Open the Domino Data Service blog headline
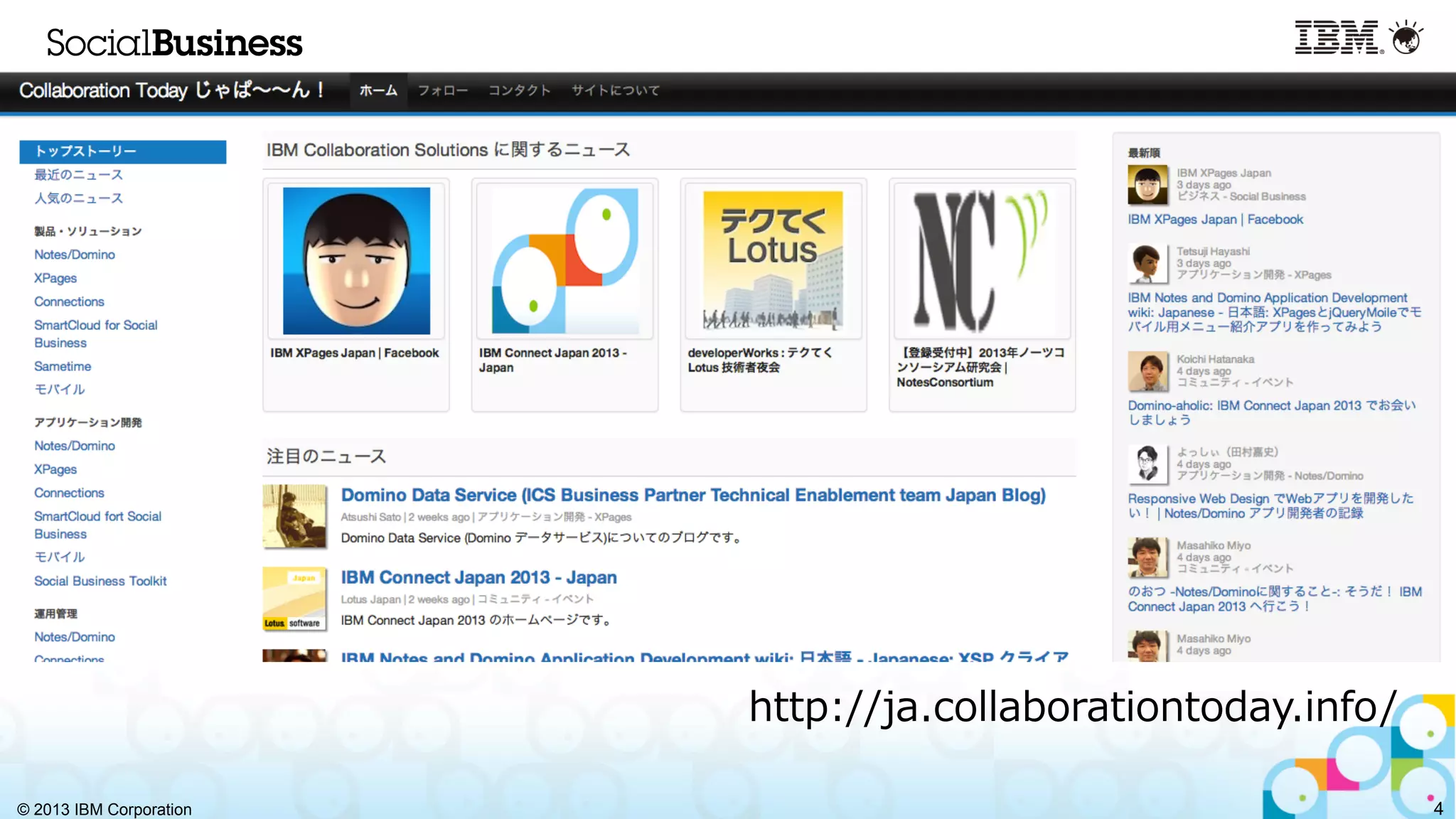The width and height of the screenshot is (1456, 819). pyautogui.click(x=693, y=495)
